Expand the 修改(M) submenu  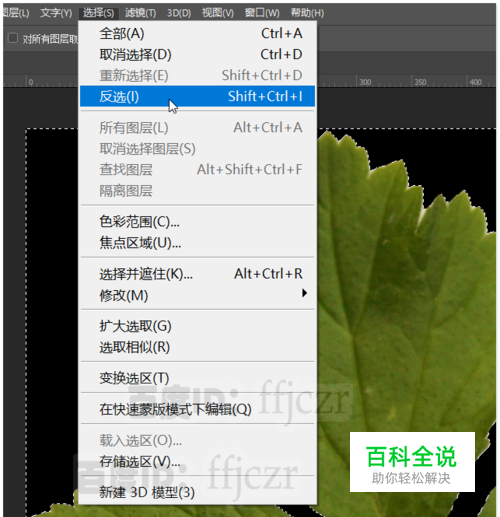pyautogui.click(x=197, y=295)
